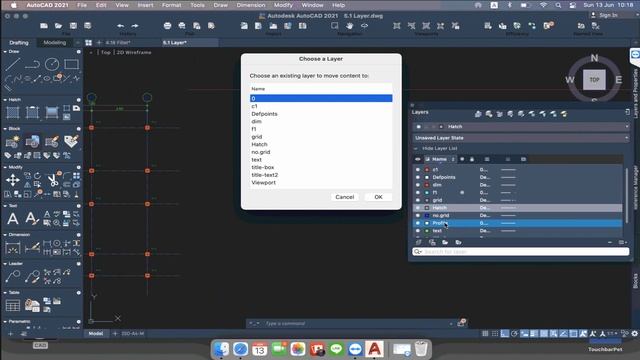Open the Format menu
This screenshot has height=360, width=640.
click(x=171, y=5)
